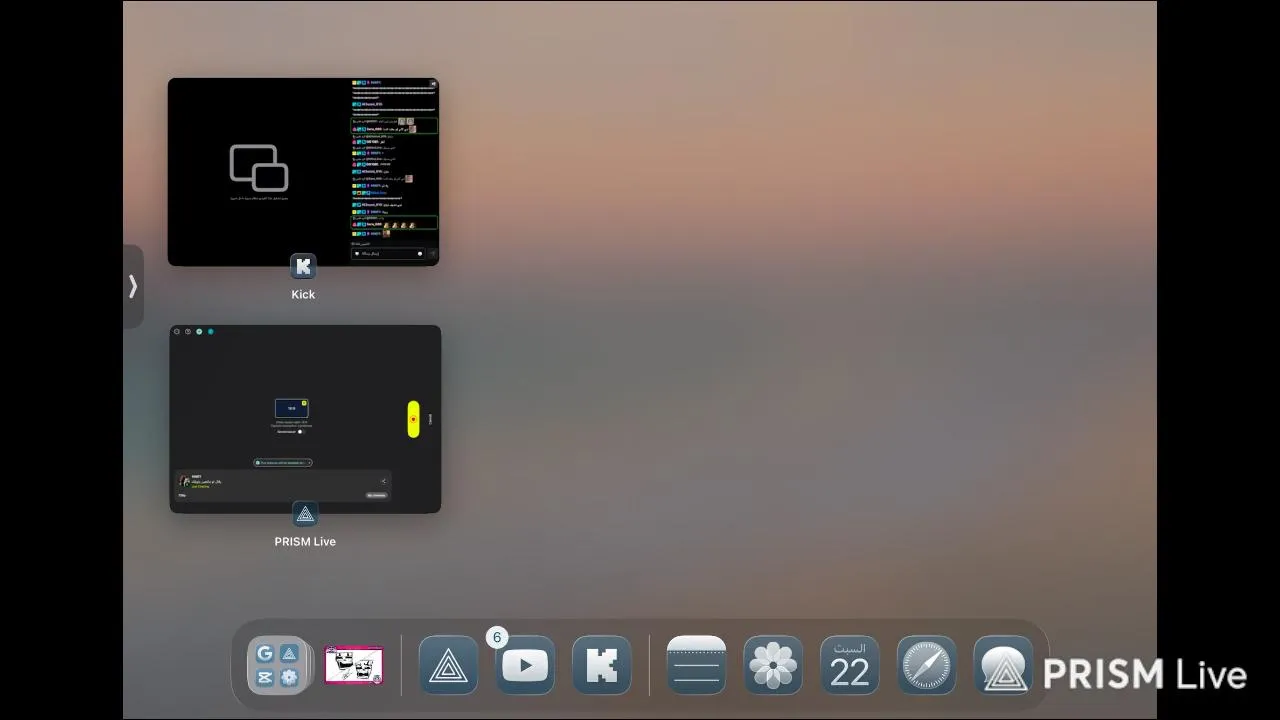Screen dimensions: 1280x720
Task: Expand the side chevron on the left edge
Action: (133, 287)
